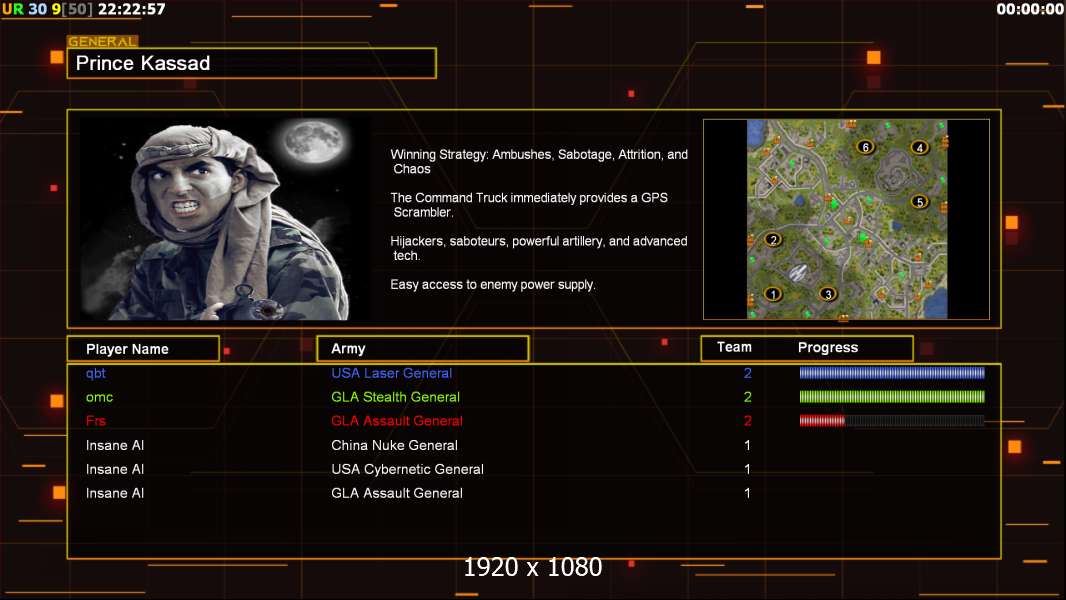Click the red GLA Assault General entry

397,421
